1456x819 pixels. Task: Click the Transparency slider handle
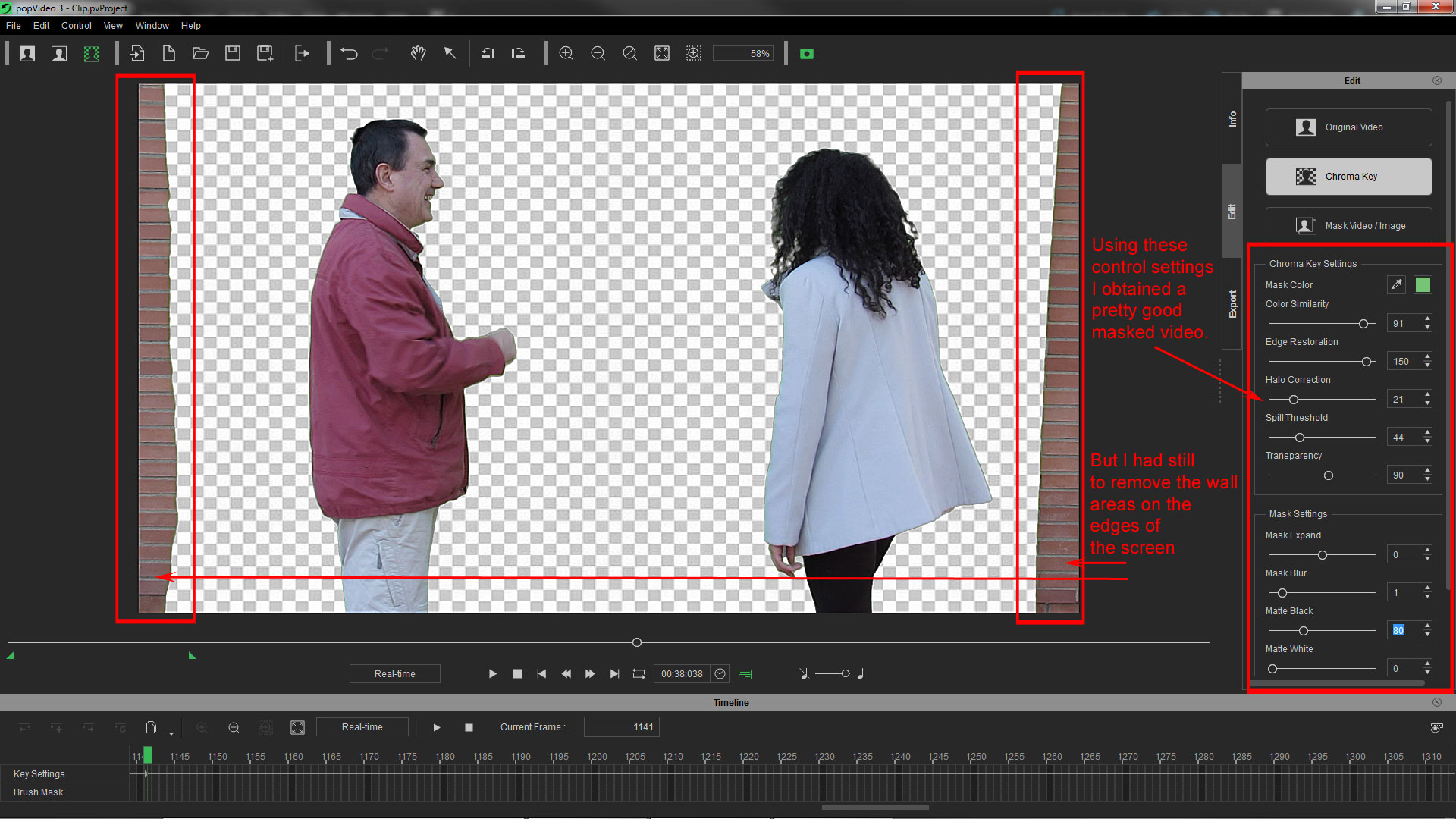click(1329, 475)
